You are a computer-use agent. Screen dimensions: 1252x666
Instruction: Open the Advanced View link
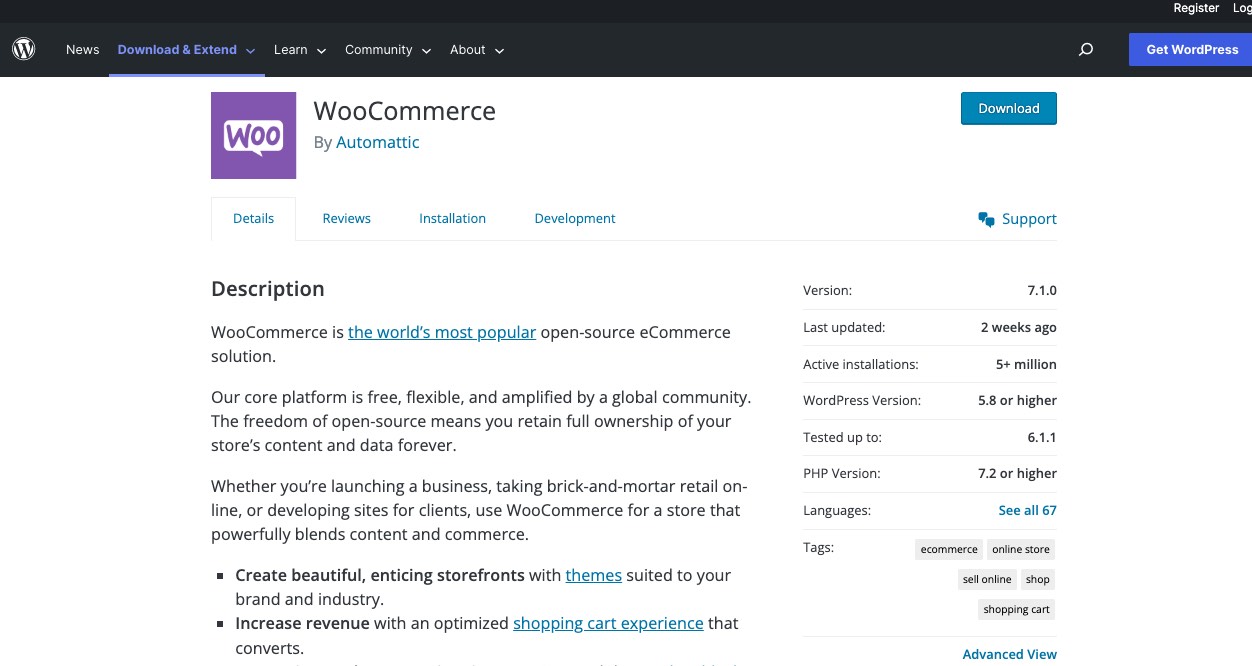pyautogui.click(x=1009, y=654)
